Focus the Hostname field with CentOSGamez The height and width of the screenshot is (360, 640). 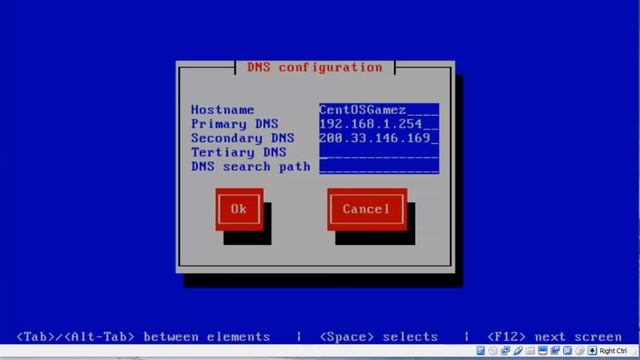pos(379,110)
